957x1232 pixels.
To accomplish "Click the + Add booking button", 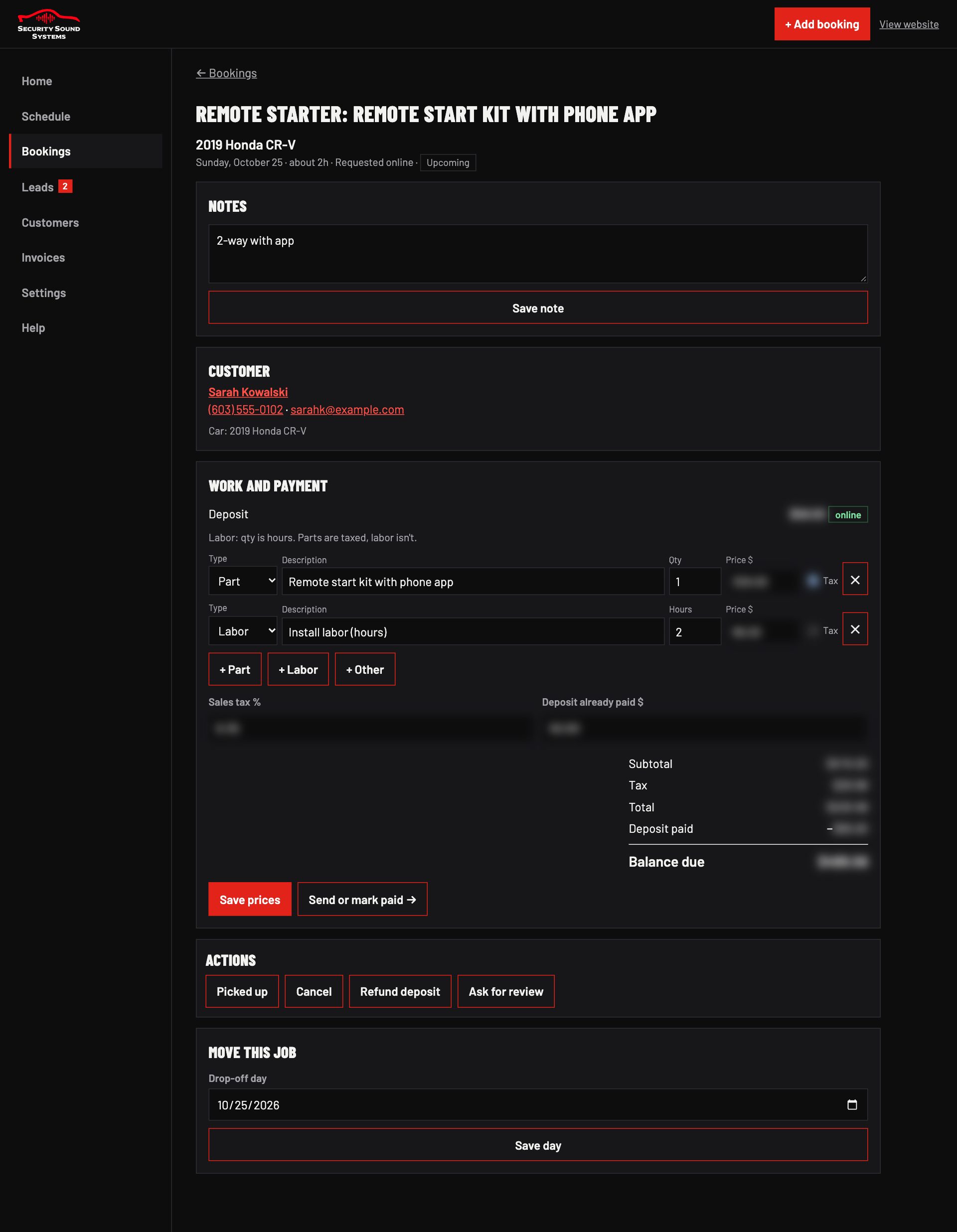I will tap(821, 24).
